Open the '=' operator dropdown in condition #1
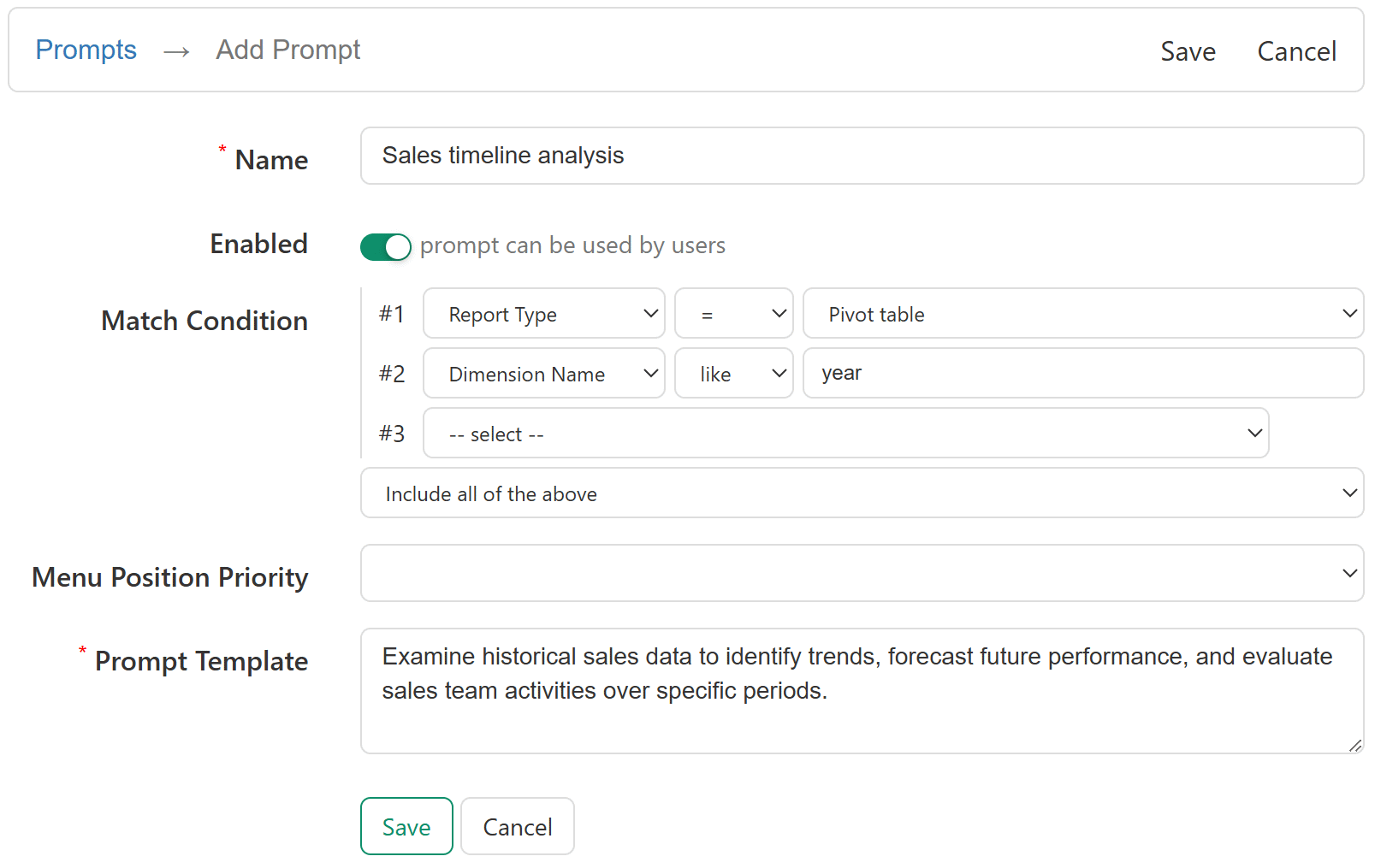 pyautogui.click(x=733, y=314)
